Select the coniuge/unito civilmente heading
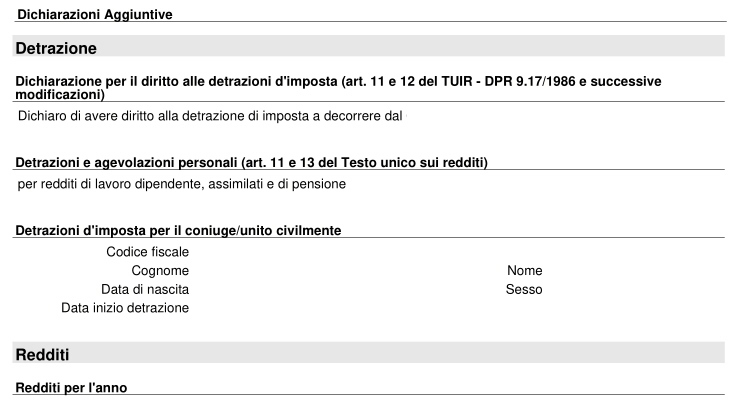736x400 pixels. click(178, 231)
